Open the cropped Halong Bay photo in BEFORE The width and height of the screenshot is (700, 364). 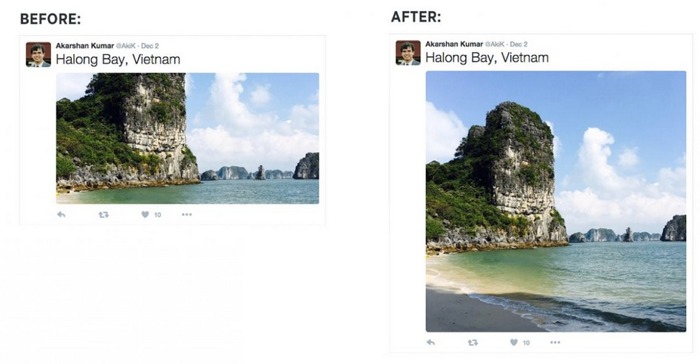pos(188,138)
